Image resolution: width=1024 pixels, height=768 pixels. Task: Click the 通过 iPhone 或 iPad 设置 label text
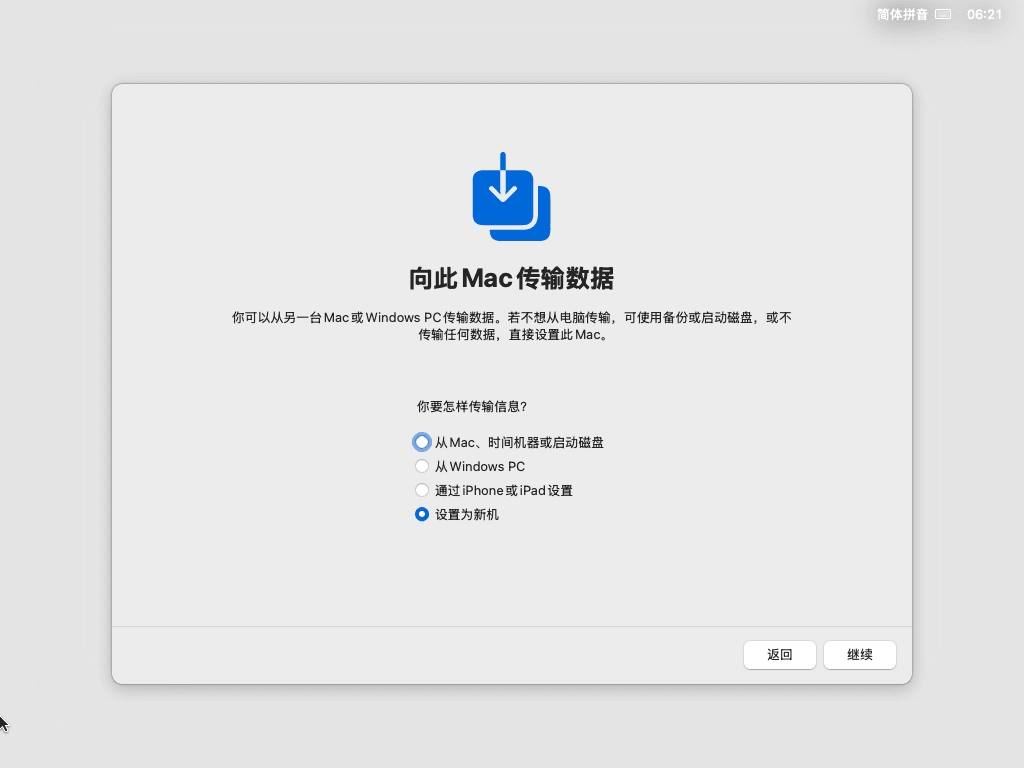[x=503, y=490]
